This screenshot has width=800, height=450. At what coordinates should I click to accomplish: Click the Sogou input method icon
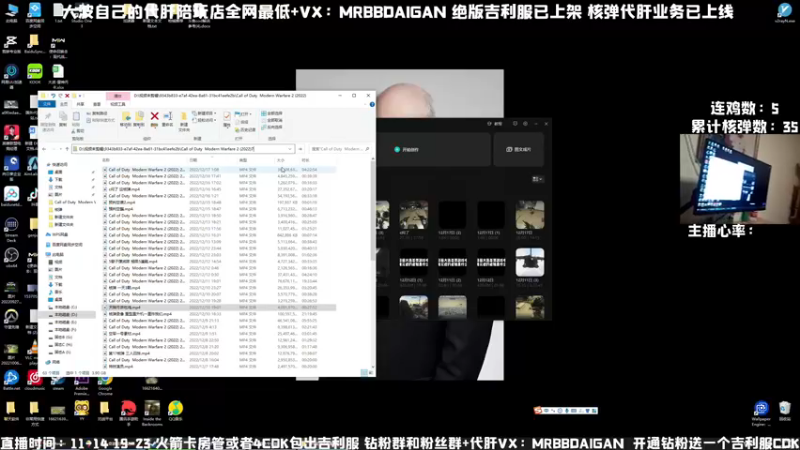coord(538,410)
